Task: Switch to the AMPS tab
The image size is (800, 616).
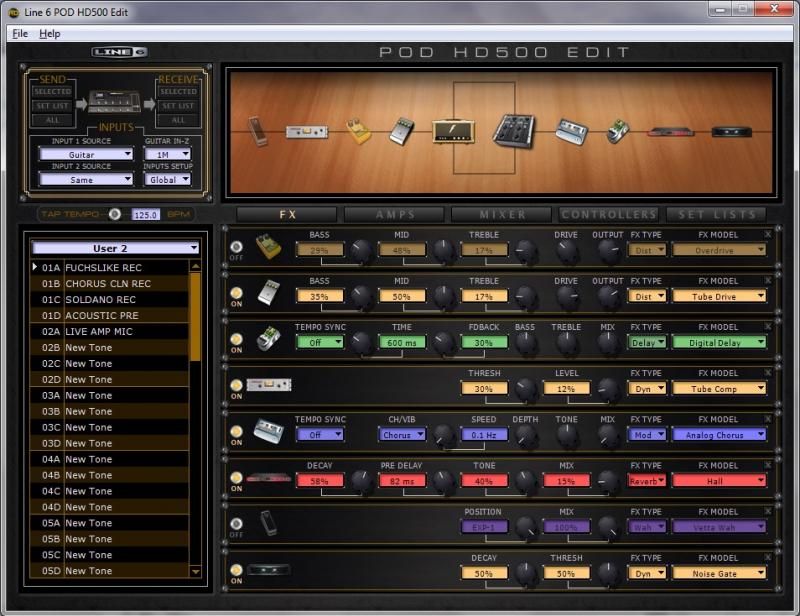Action: point(394,215)
